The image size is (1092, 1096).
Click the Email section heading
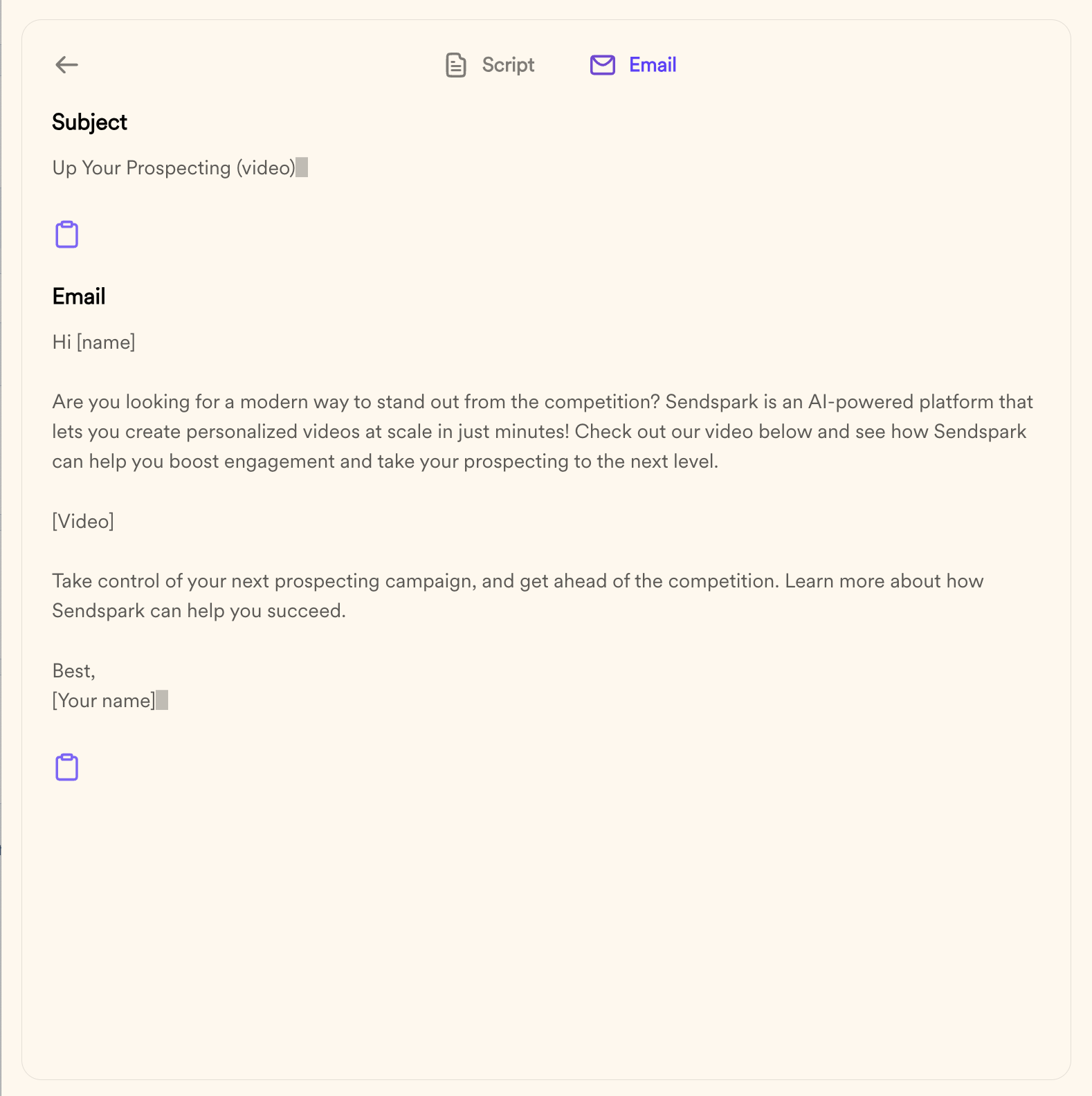(x=78, y=296)
